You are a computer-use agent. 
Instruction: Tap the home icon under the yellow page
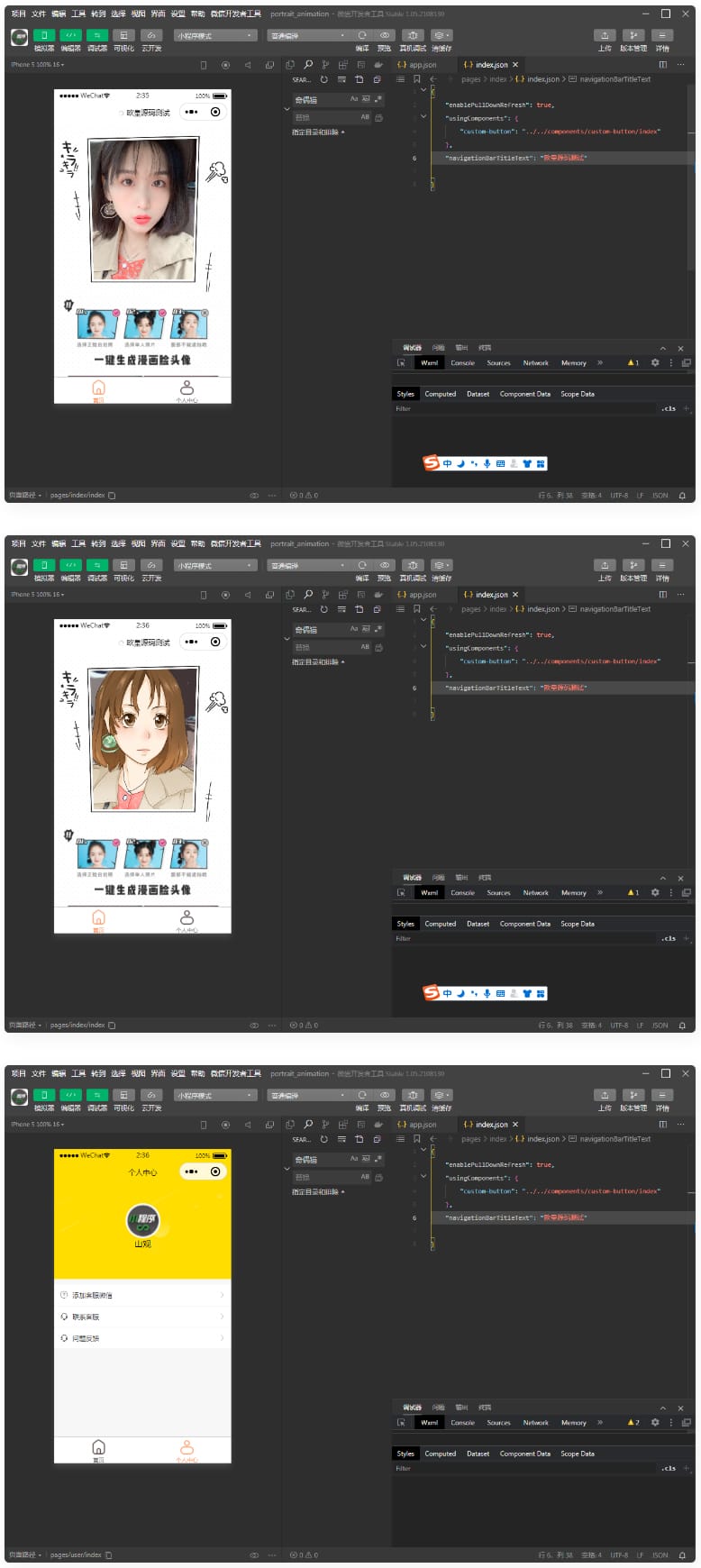[98, 1448]
